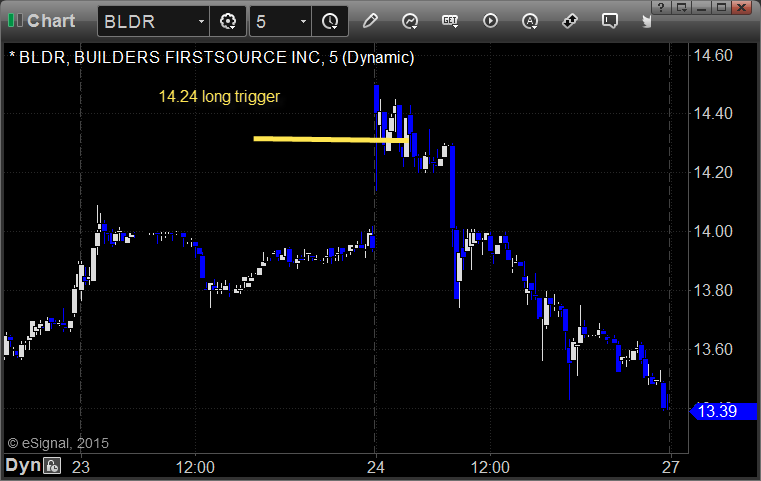Click the Twitter bird icon
761x481 pixels.
tap(646, 21)
